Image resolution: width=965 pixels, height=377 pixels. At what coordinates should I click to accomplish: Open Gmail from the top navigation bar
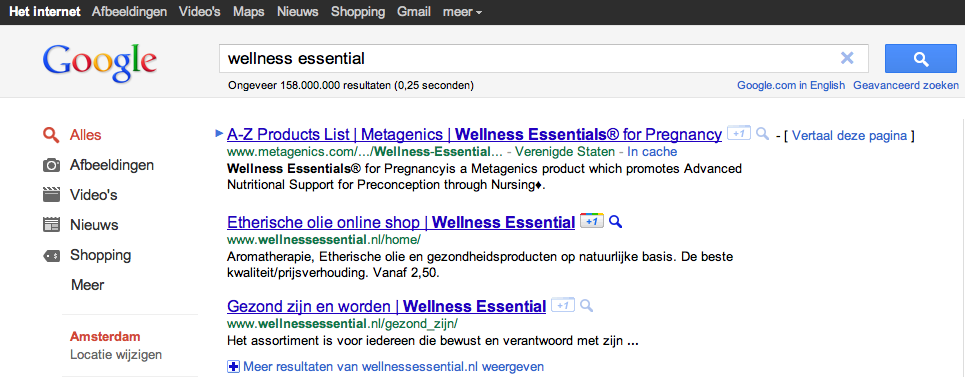pyautogui.click(x=414, y=12)
